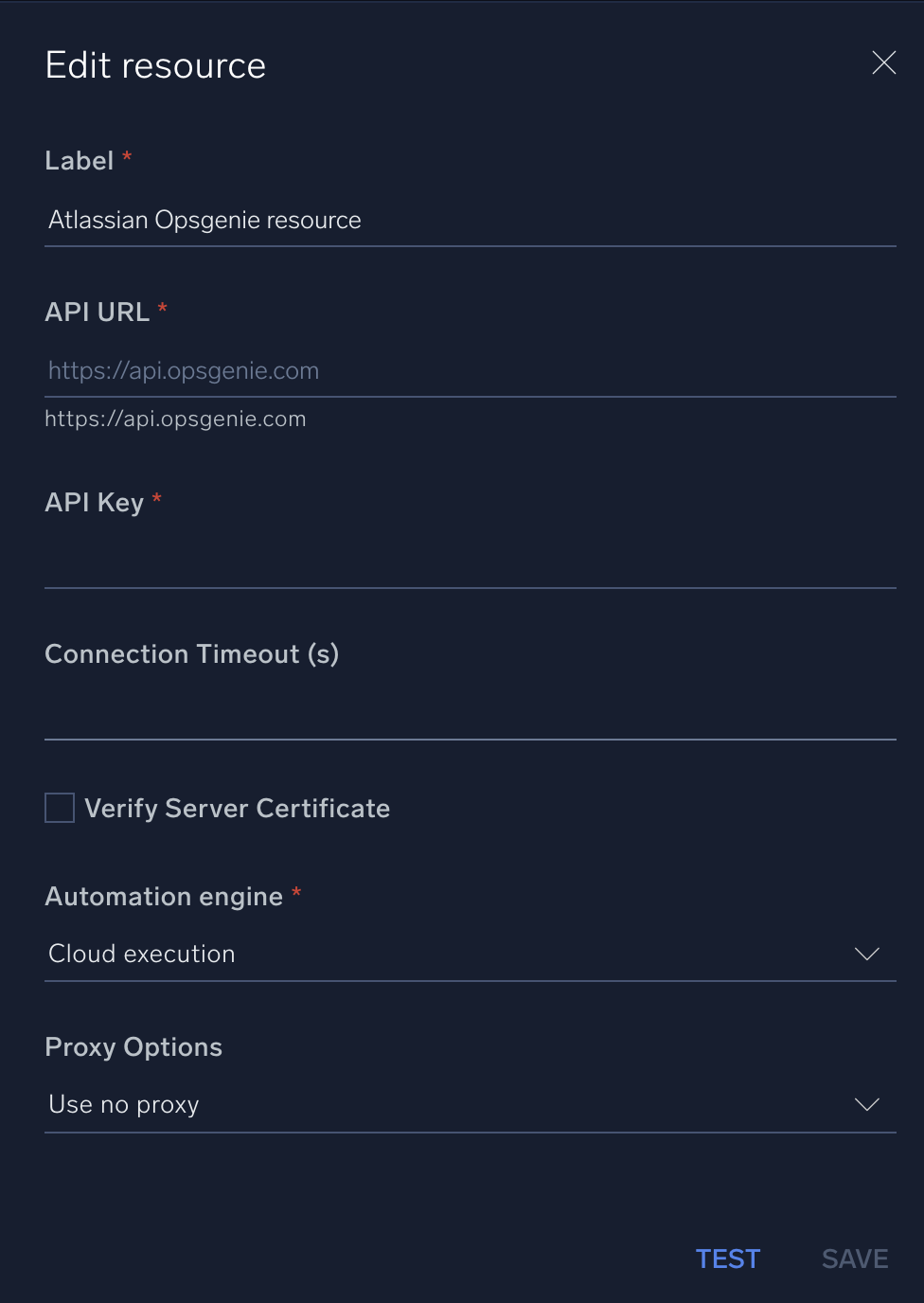Click the helper link https://api.opsgenie.com
Viewport: 924px width, 1303px height.
[175, 418]
